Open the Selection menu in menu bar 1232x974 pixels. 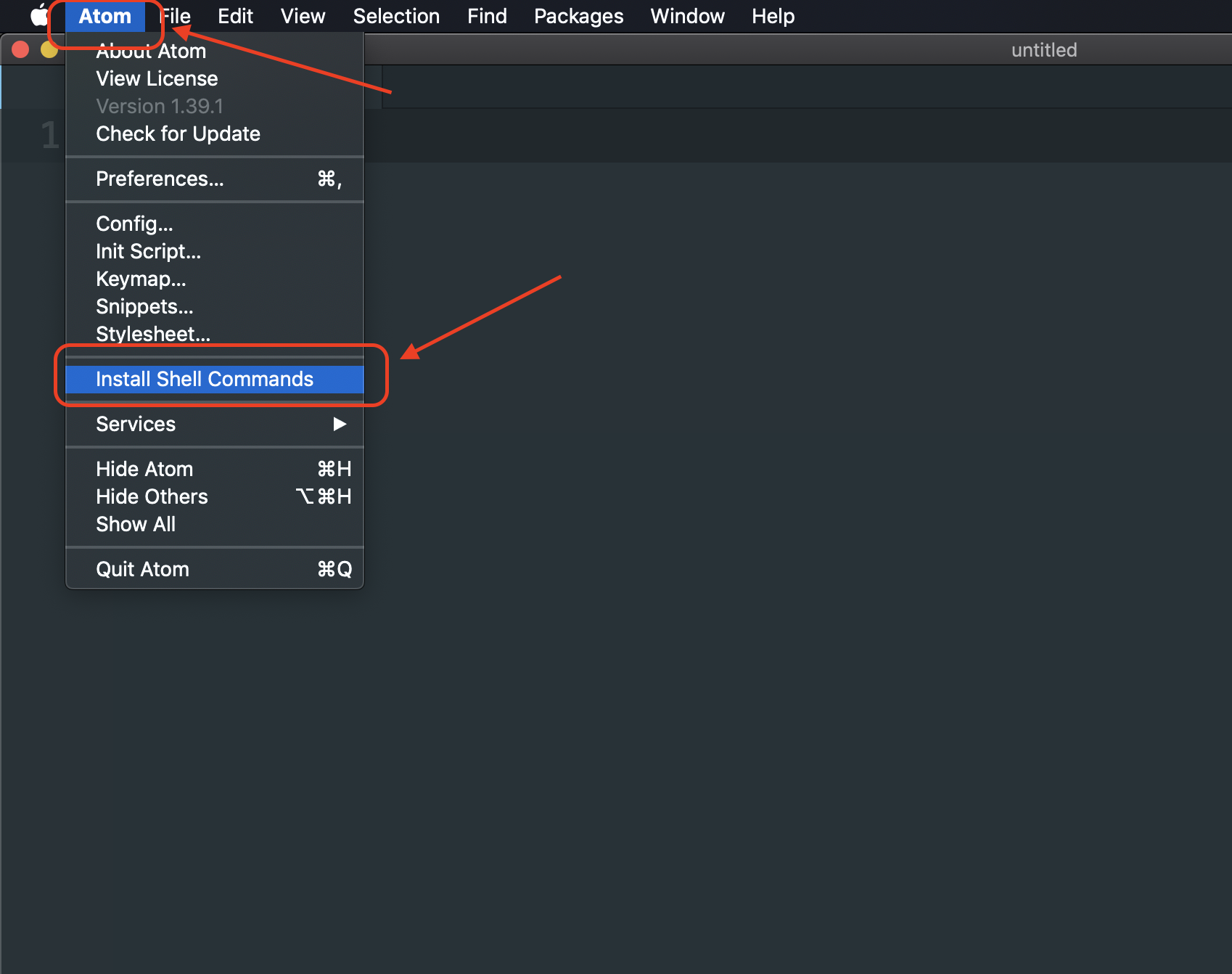396,16
